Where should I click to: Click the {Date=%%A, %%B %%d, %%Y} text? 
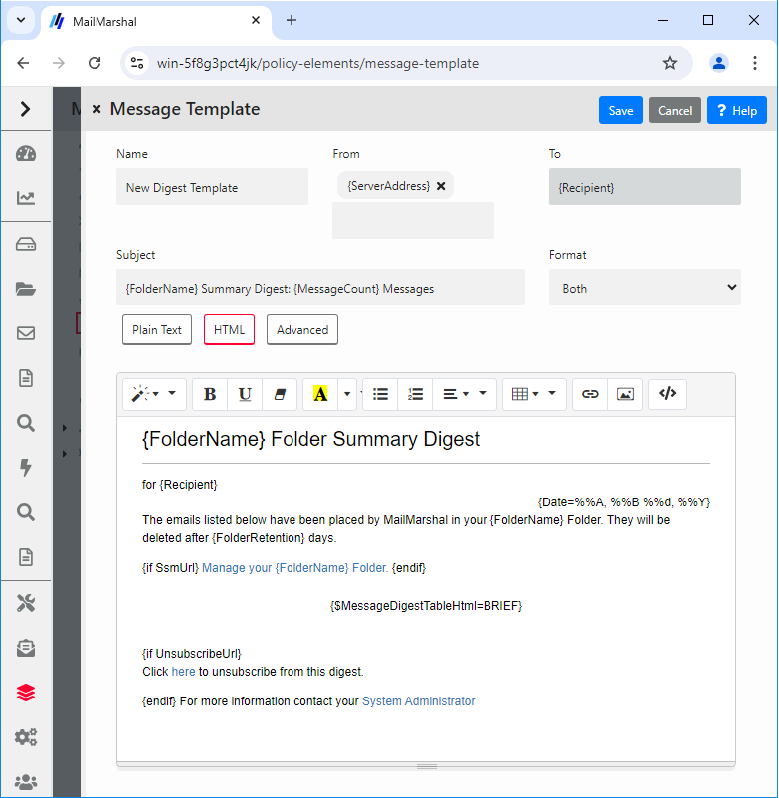[624, 502]
